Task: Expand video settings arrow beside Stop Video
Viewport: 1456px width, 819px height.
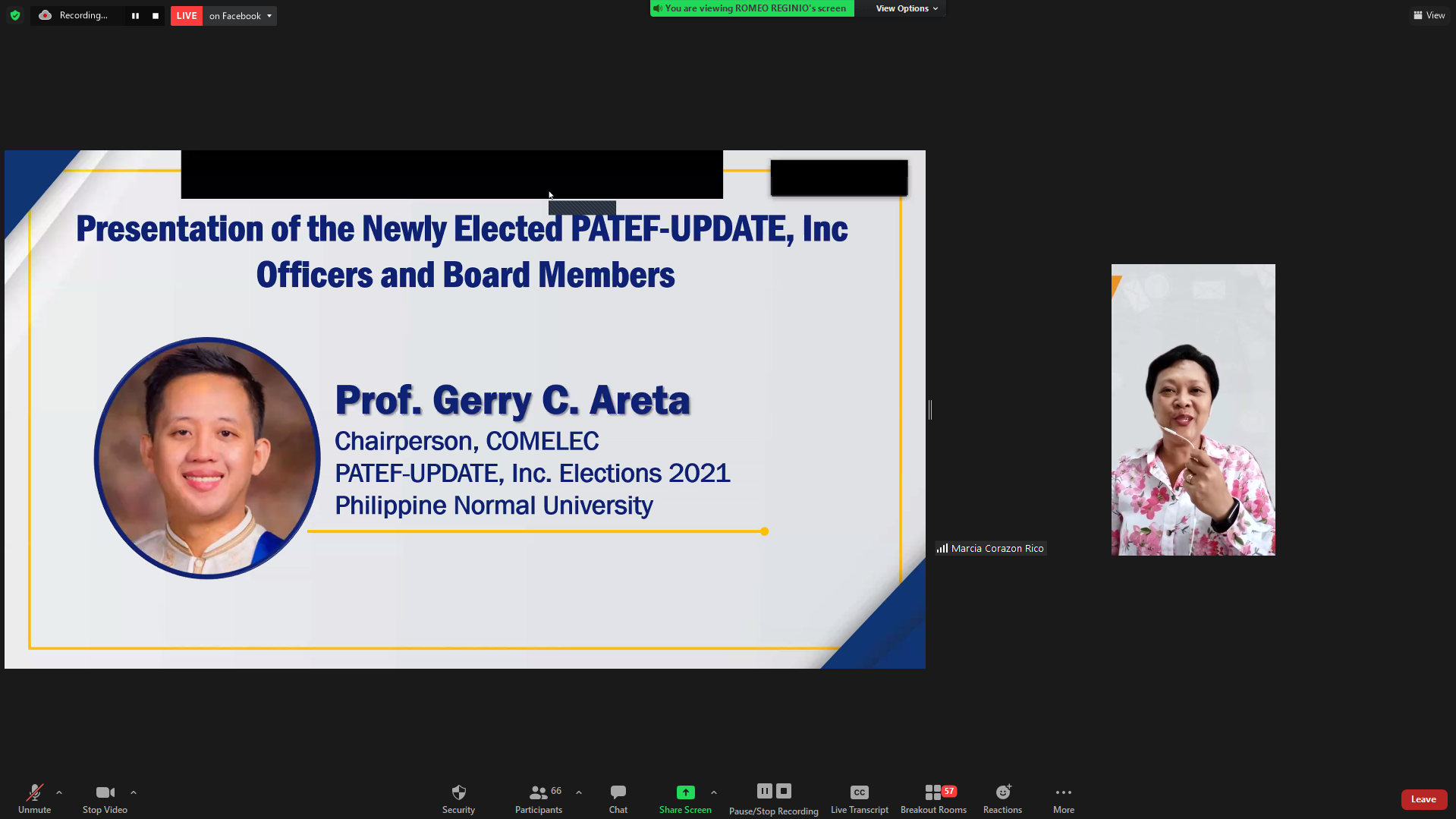Action: 134,792
